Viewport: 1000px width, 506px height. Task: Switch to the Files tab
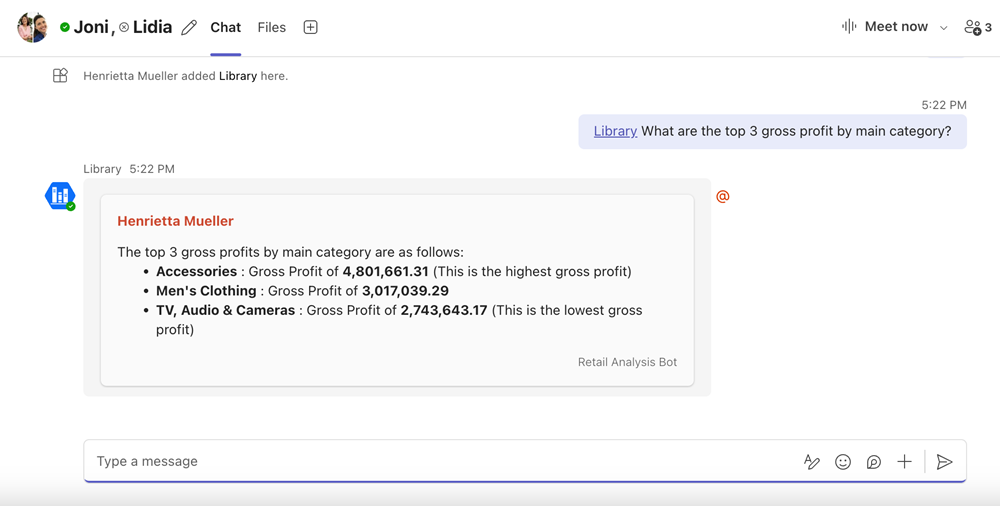271,28
